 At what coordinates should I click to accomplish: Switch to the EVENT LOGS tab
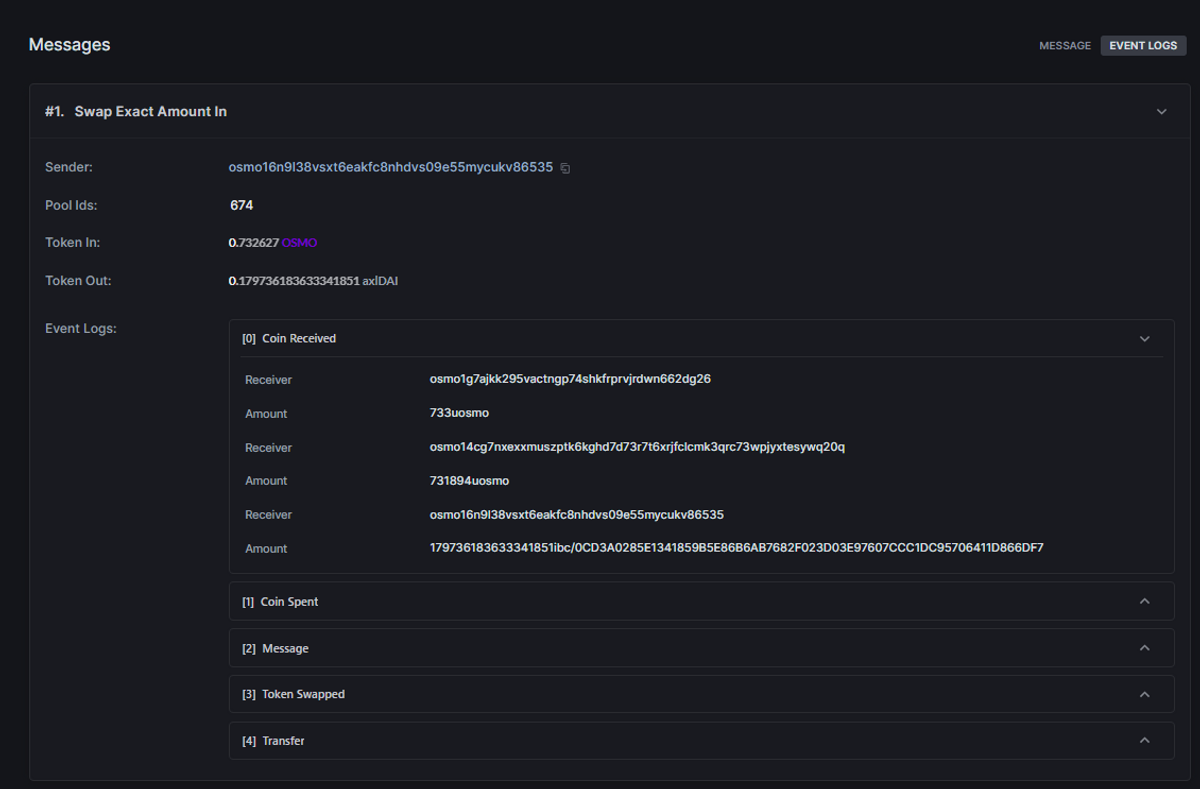pos(1143,46)
